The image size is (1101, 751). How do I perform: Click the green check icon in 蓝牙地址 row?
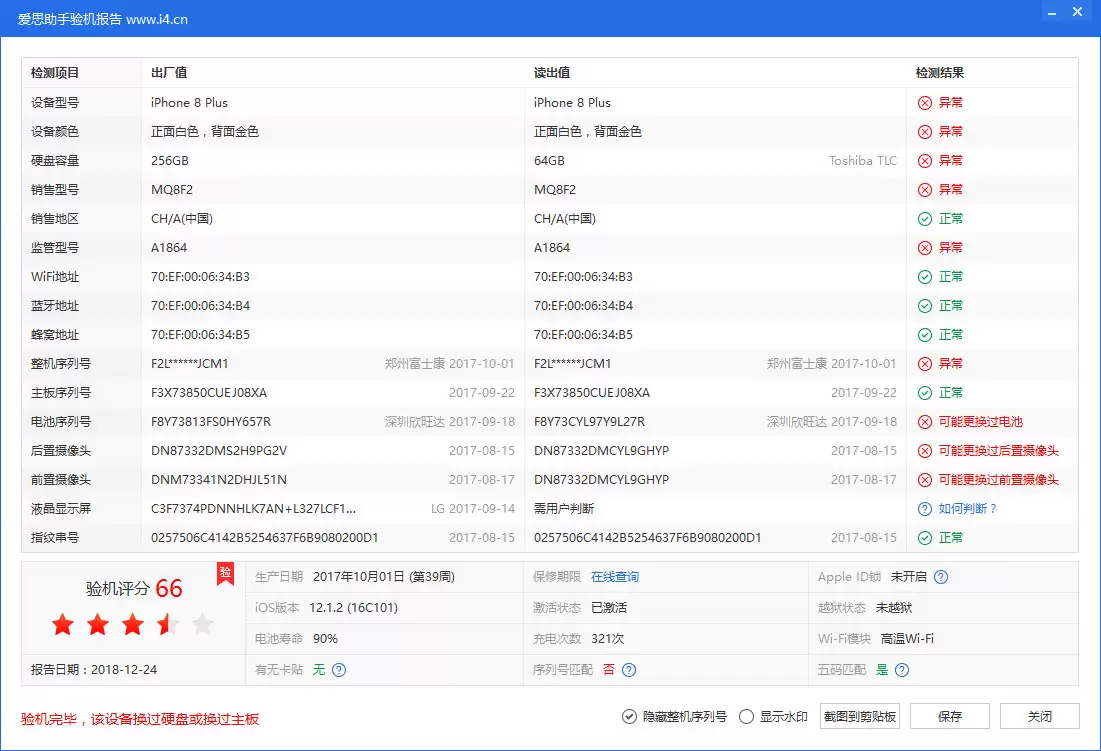925,306
